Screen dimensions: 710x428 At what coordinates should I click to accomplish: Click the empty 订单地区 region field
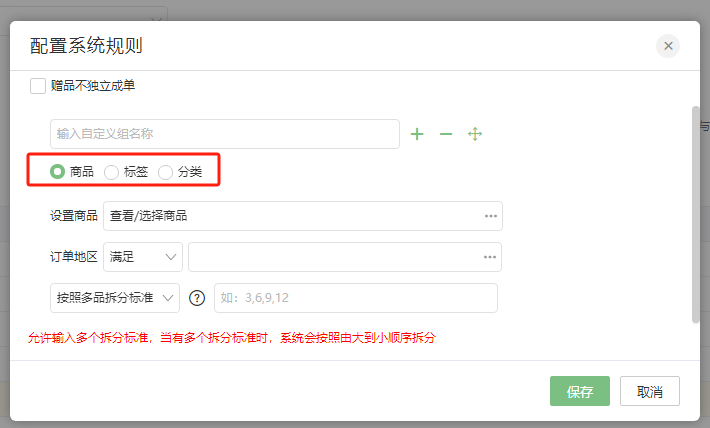coord(345,257)
